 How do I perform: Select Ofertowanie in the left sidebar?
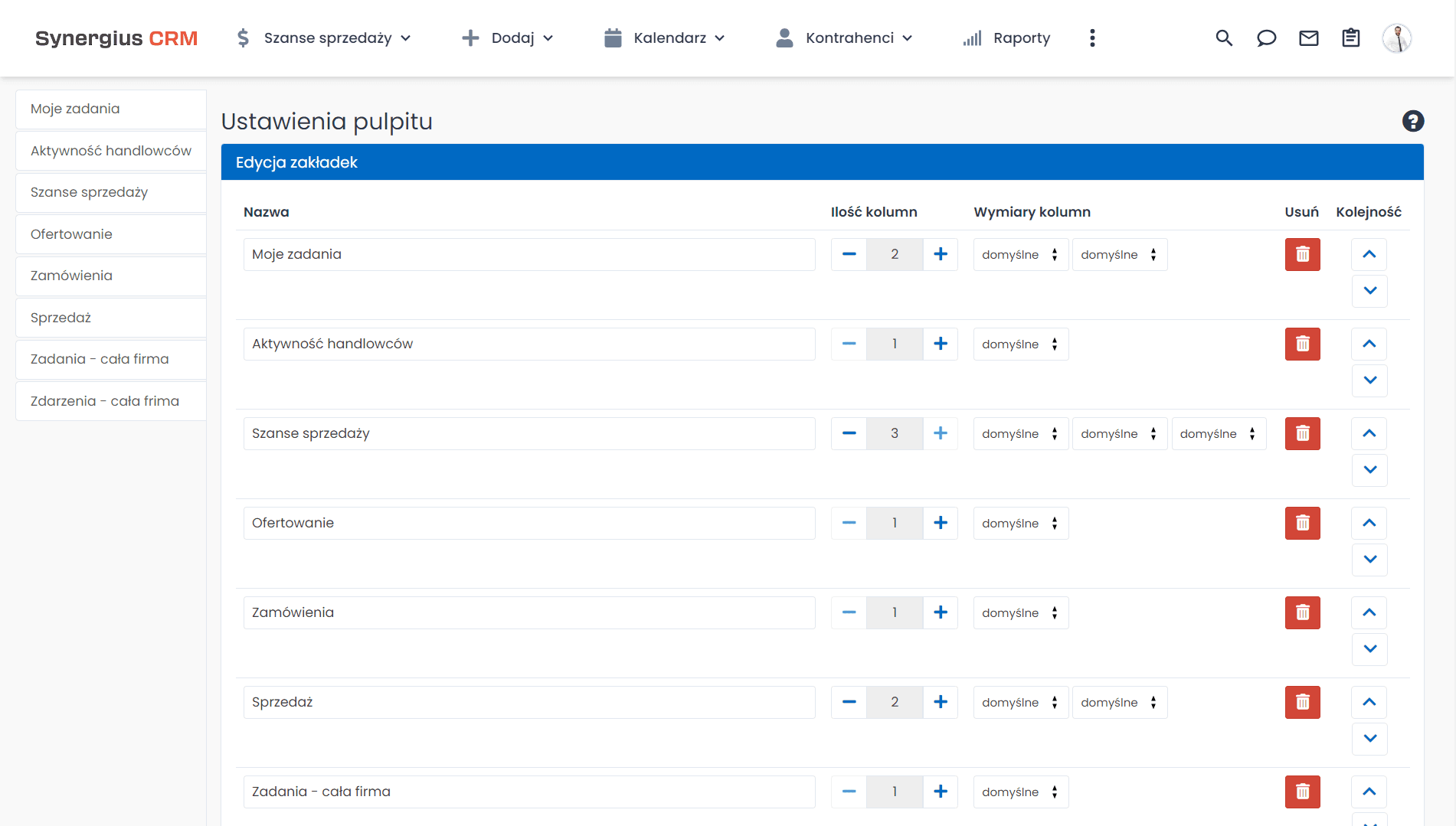click(110, 234)
